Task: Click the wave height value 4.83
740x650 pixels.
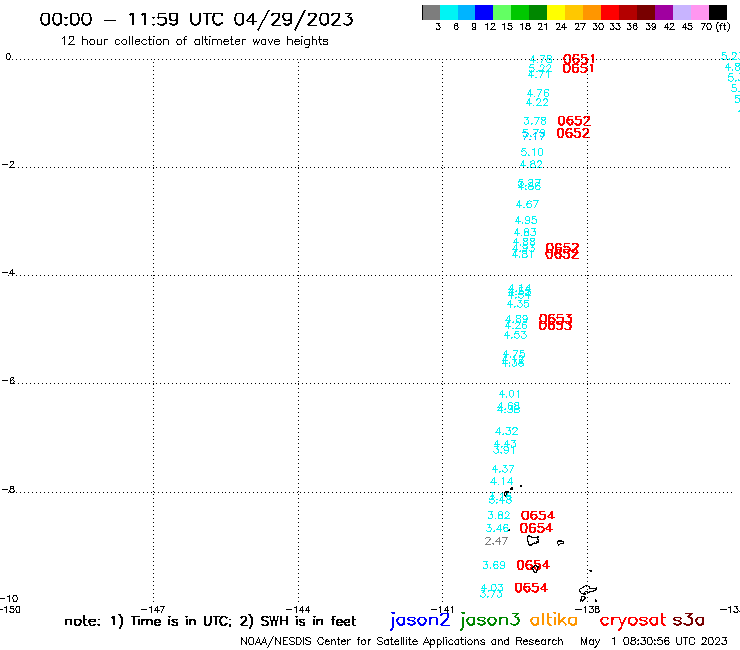Action: (525, 232)
